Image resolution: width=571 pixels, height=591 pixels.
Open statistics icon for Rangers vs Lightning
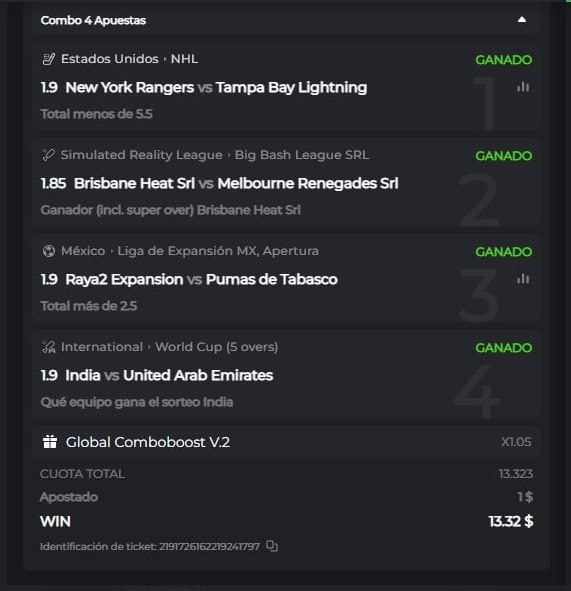pyautogui.click(x=523, y=87)
